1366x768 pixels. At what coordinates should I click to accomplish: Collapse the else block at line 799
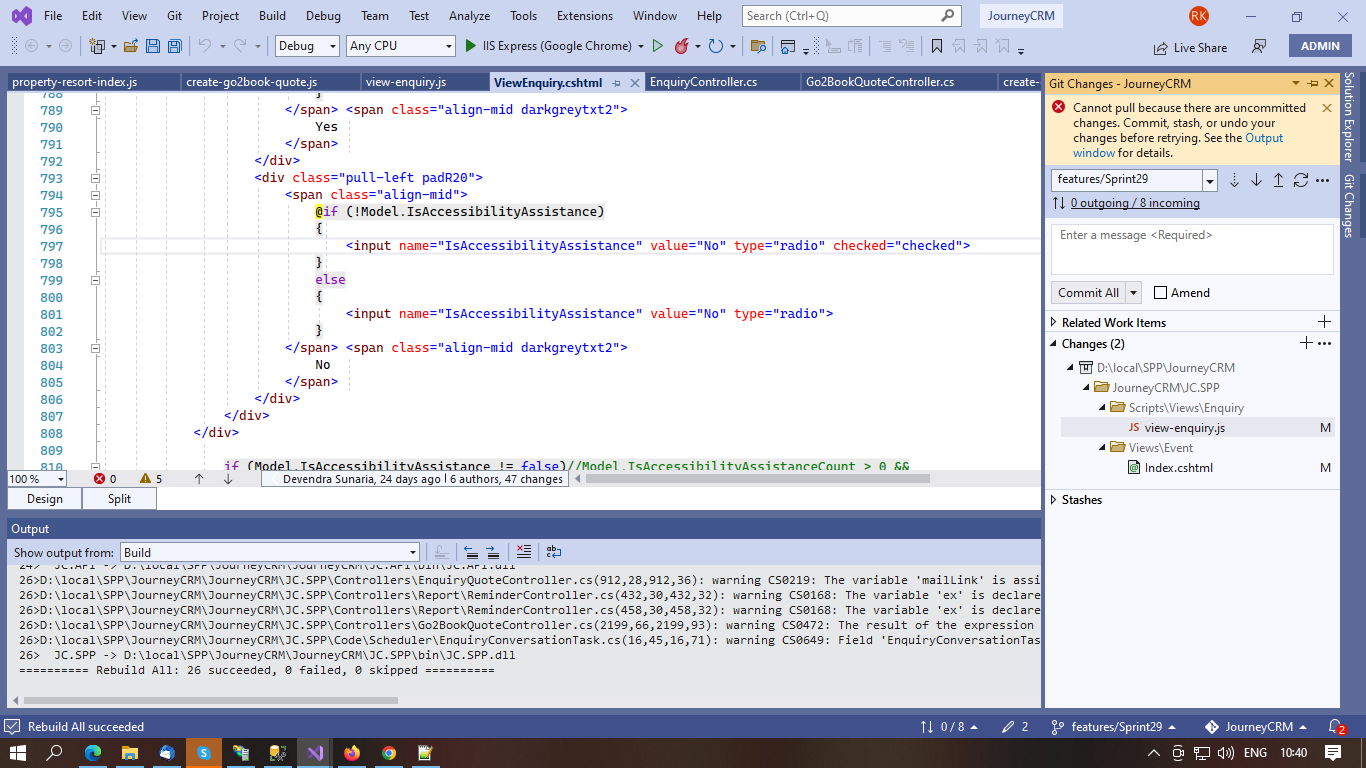[96, 280]
